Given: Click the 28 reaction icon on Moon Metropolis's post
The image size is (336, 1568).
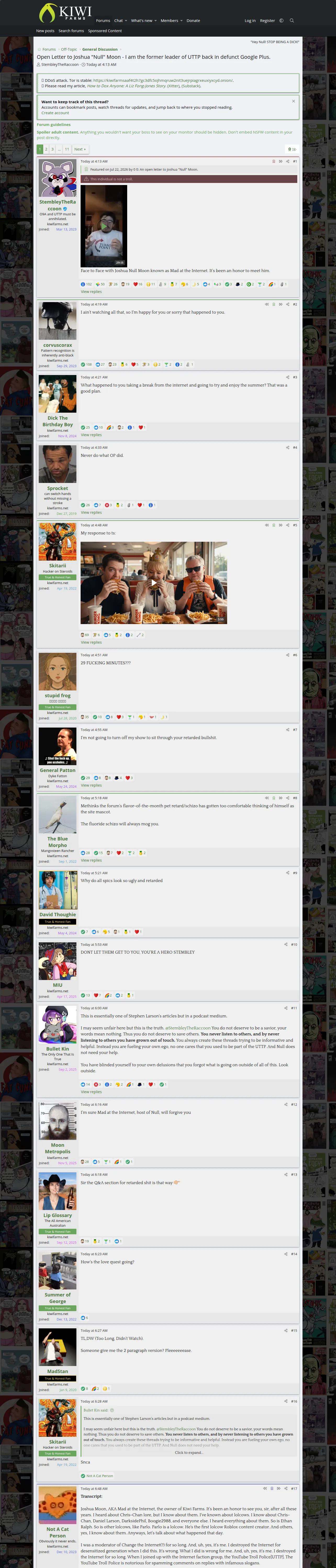Looking at the screenshot, I should coord(83,1162).
